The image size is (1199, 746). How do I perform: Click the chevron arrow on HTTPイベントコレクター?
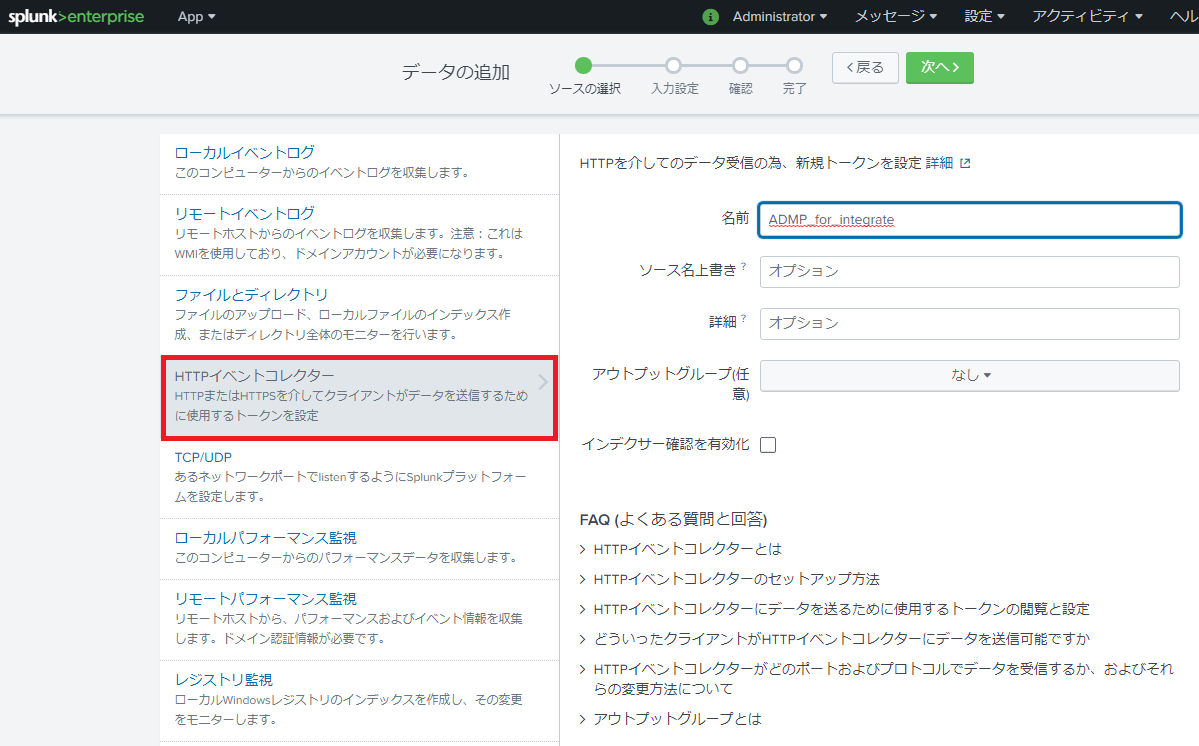coord(543,381)
